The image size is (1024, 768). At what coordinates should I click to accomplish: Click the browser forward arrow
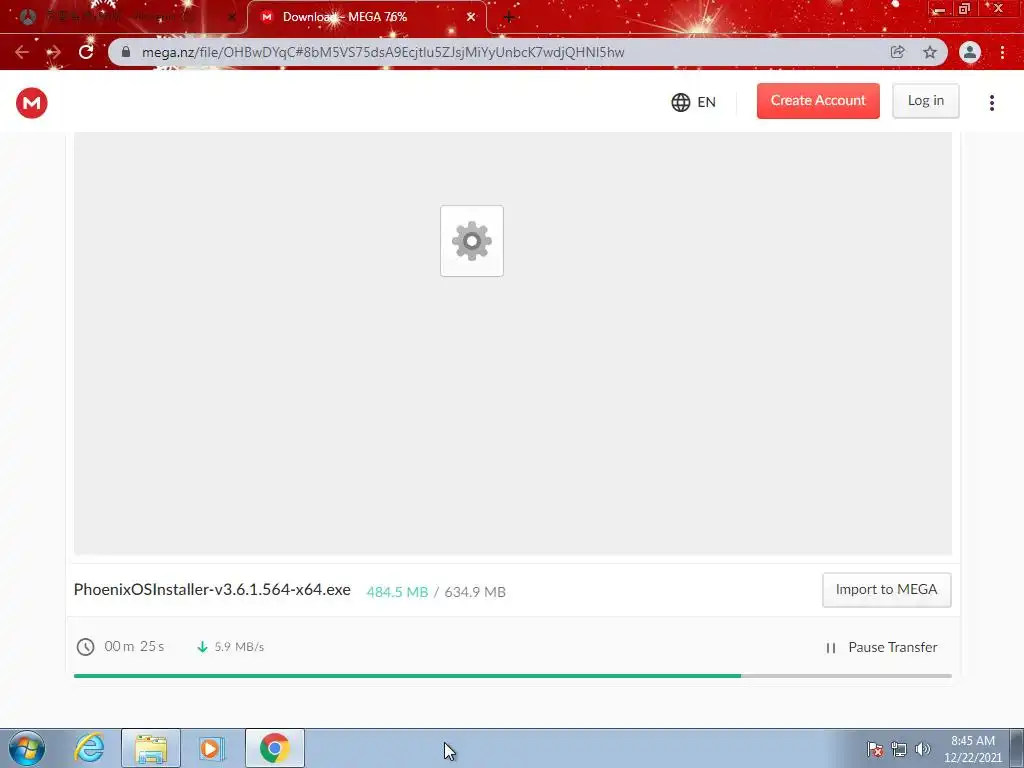pyautogui.click(x=54, y=52)
